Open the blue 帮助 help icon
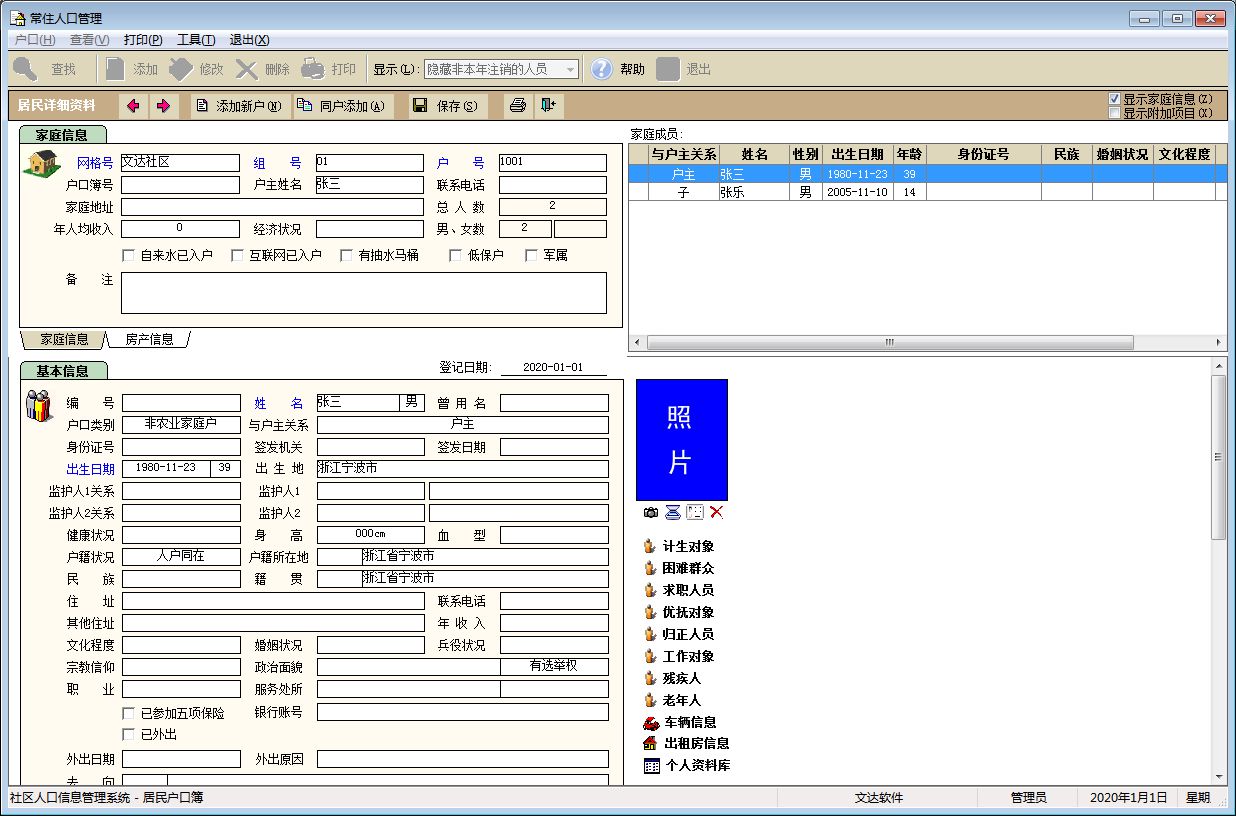 pyautogui.click(x=601, y=69)
